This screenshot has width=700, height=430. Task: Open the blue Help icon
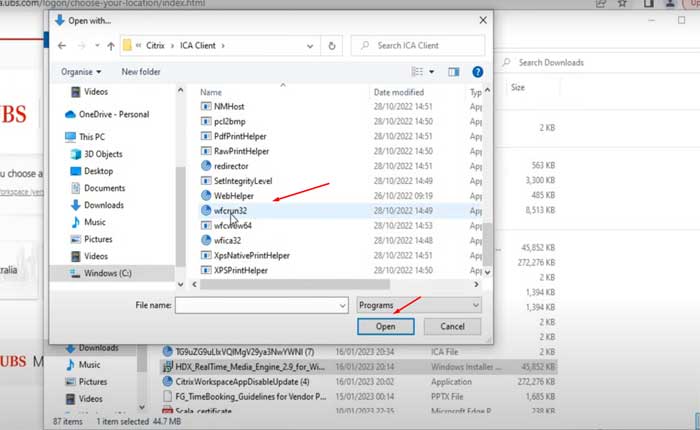pos(477,72)
